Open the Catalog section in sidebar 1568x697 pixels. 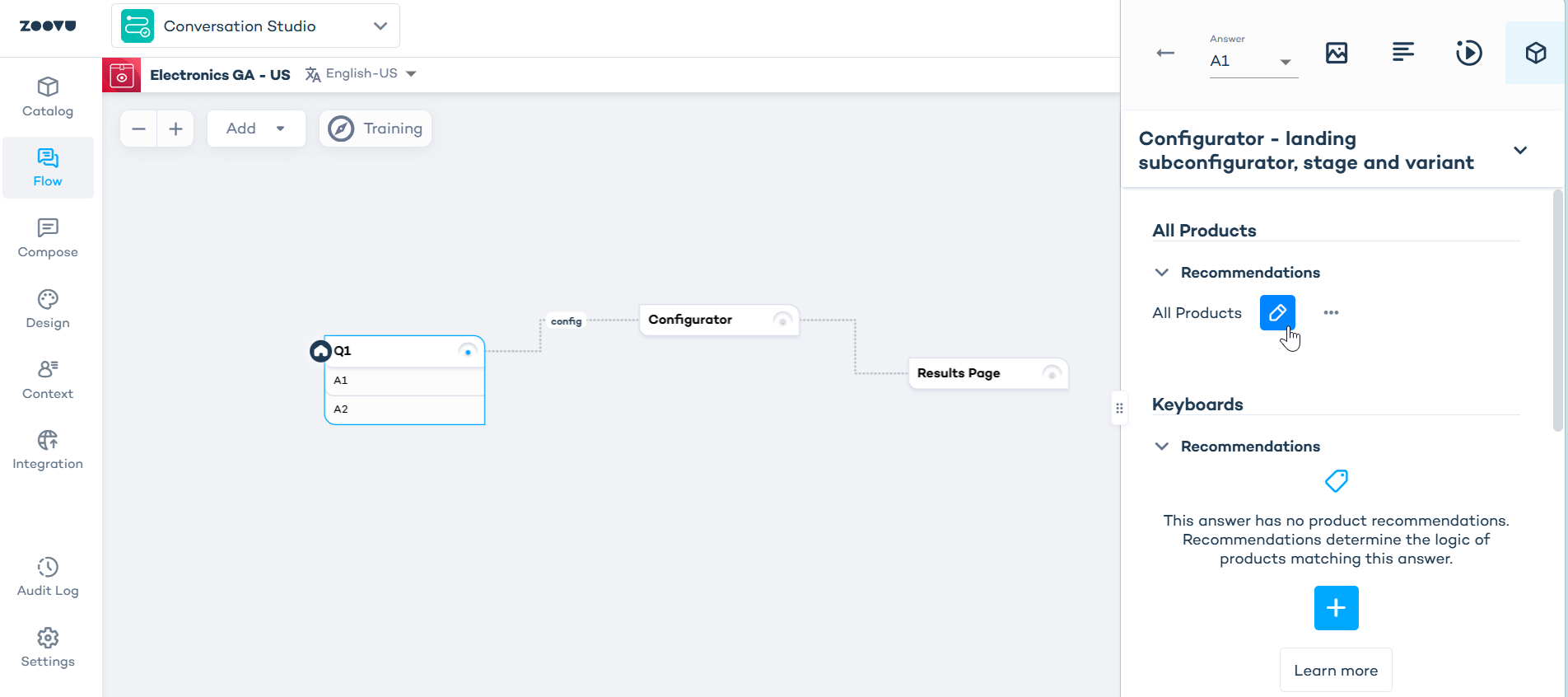[48, 98]
